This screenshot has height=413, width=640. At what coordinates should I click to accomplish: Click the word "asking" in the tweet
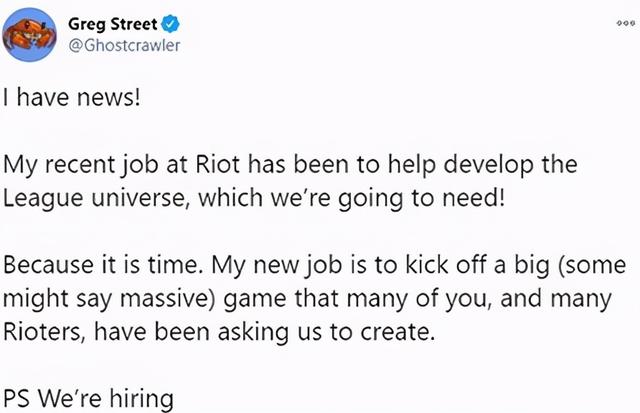[x=253, y=333]
